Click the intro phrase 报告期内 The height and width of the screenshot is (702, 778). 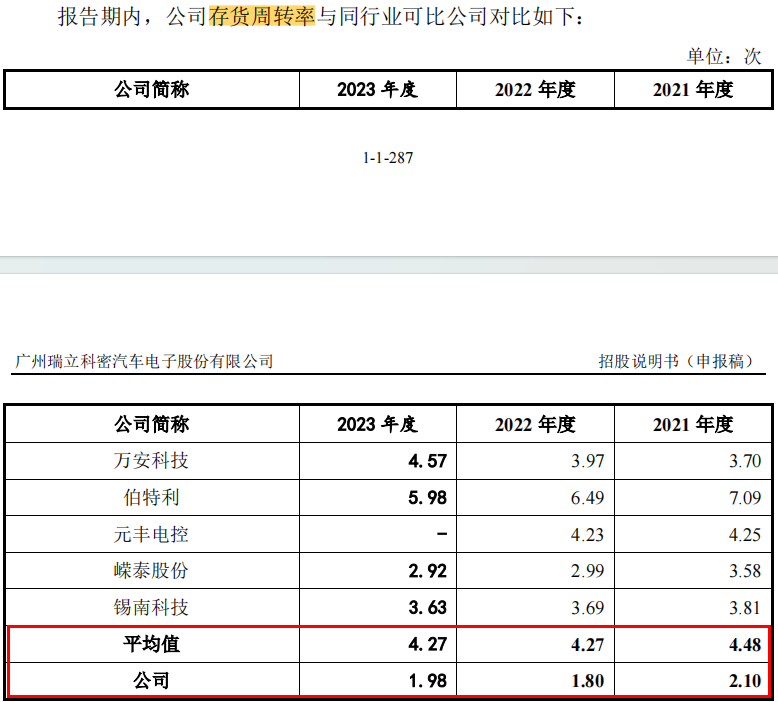(100, 16)
